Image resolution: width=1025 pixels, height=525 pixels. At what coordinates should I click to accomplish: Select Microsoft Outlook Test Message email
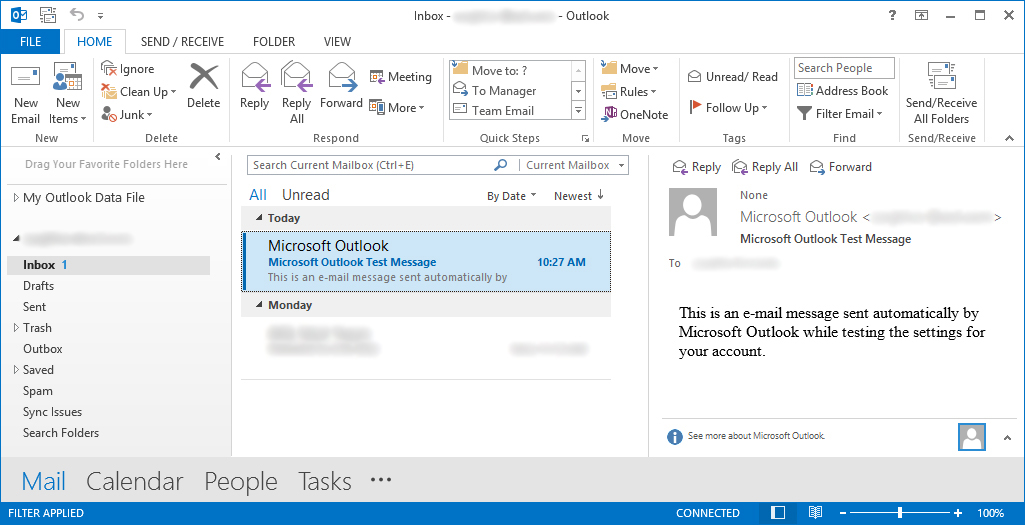[426, 262]
